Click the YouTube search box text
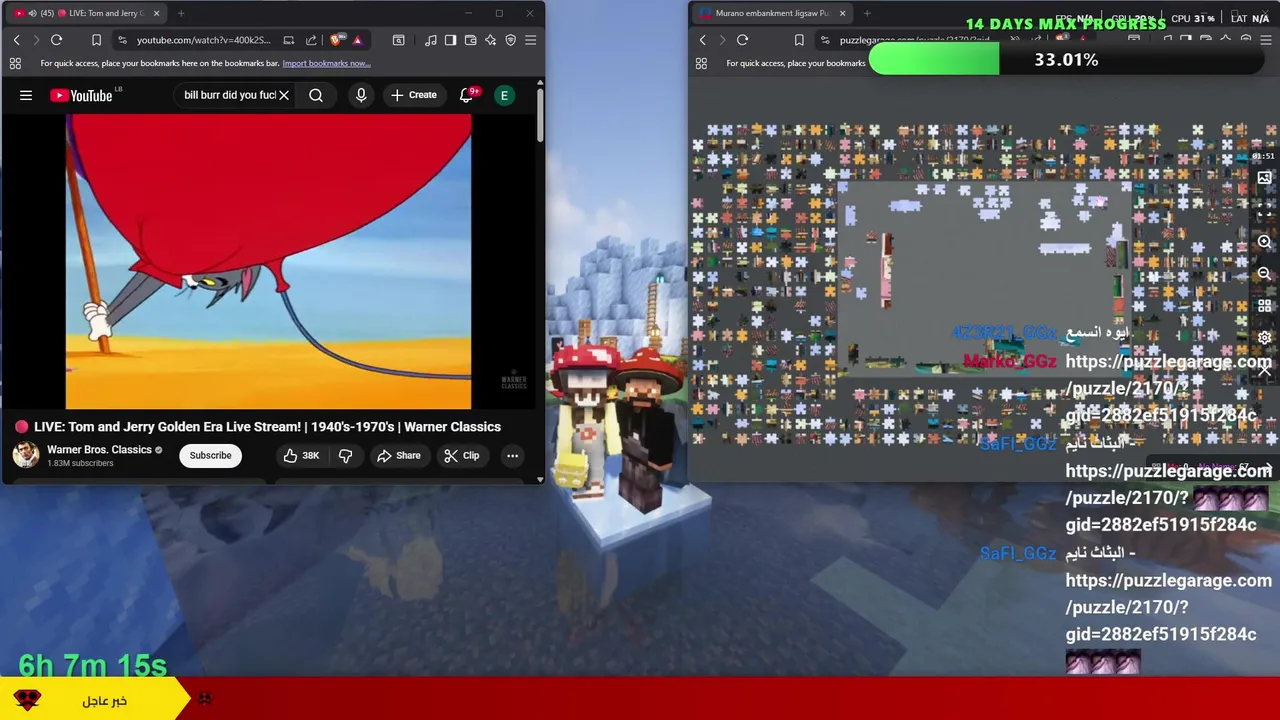1280x720 pixels. (x=230, y=95)
